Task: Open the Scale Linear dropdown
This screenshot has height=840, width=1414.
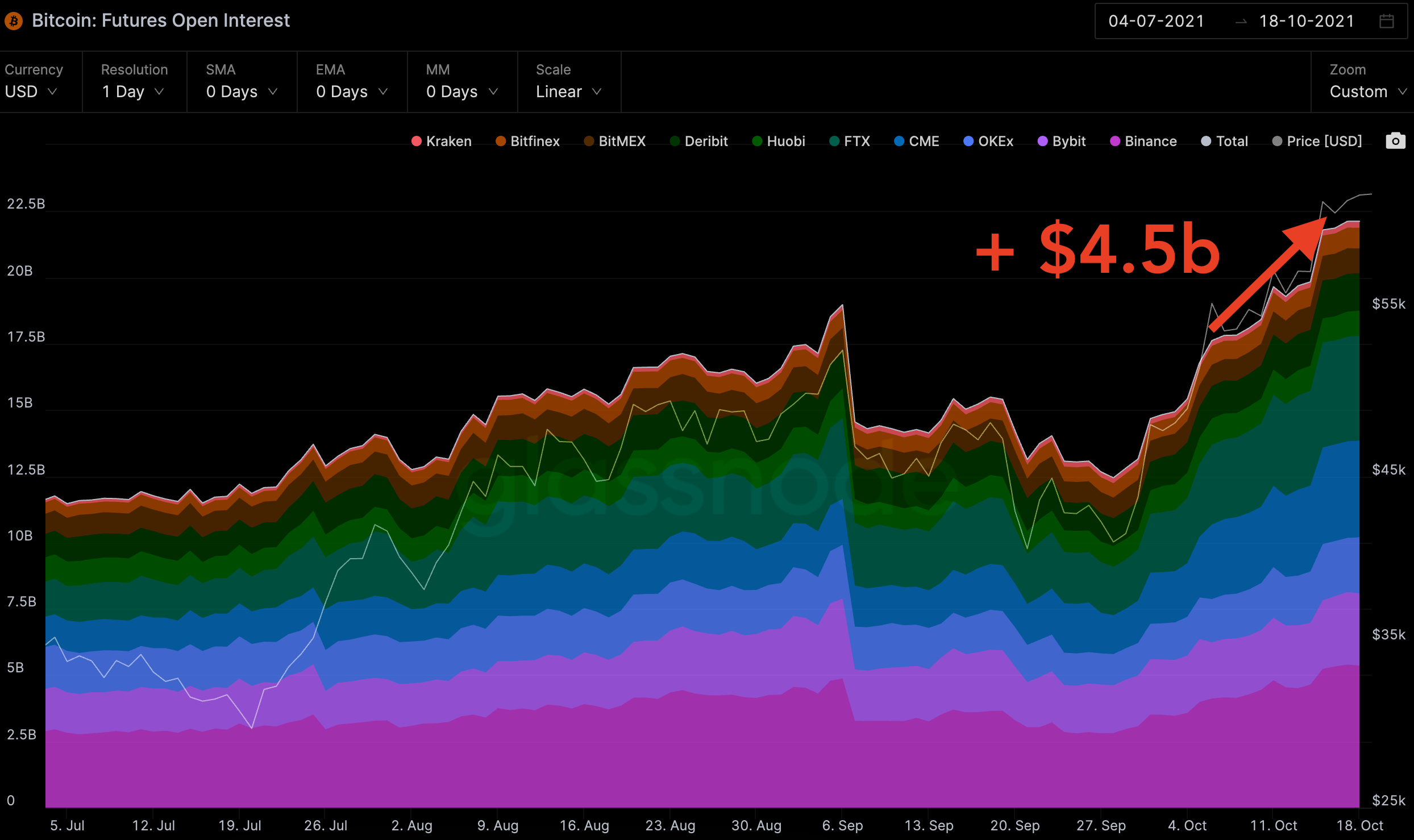Action: click(x=568, y=92)
